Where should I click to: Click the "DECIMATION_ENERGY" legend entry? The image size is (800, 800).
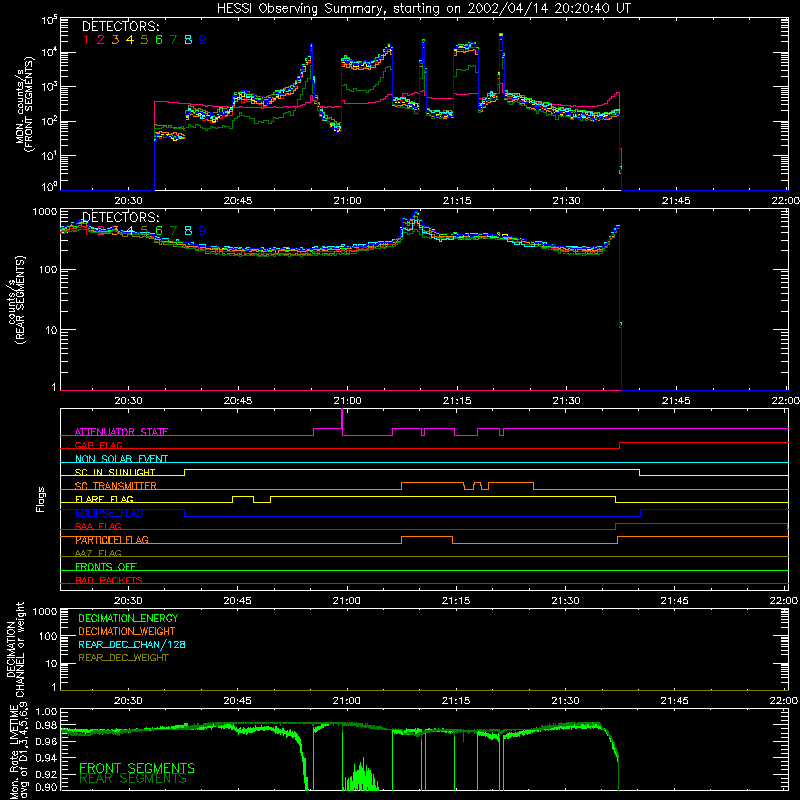[128, 618]
